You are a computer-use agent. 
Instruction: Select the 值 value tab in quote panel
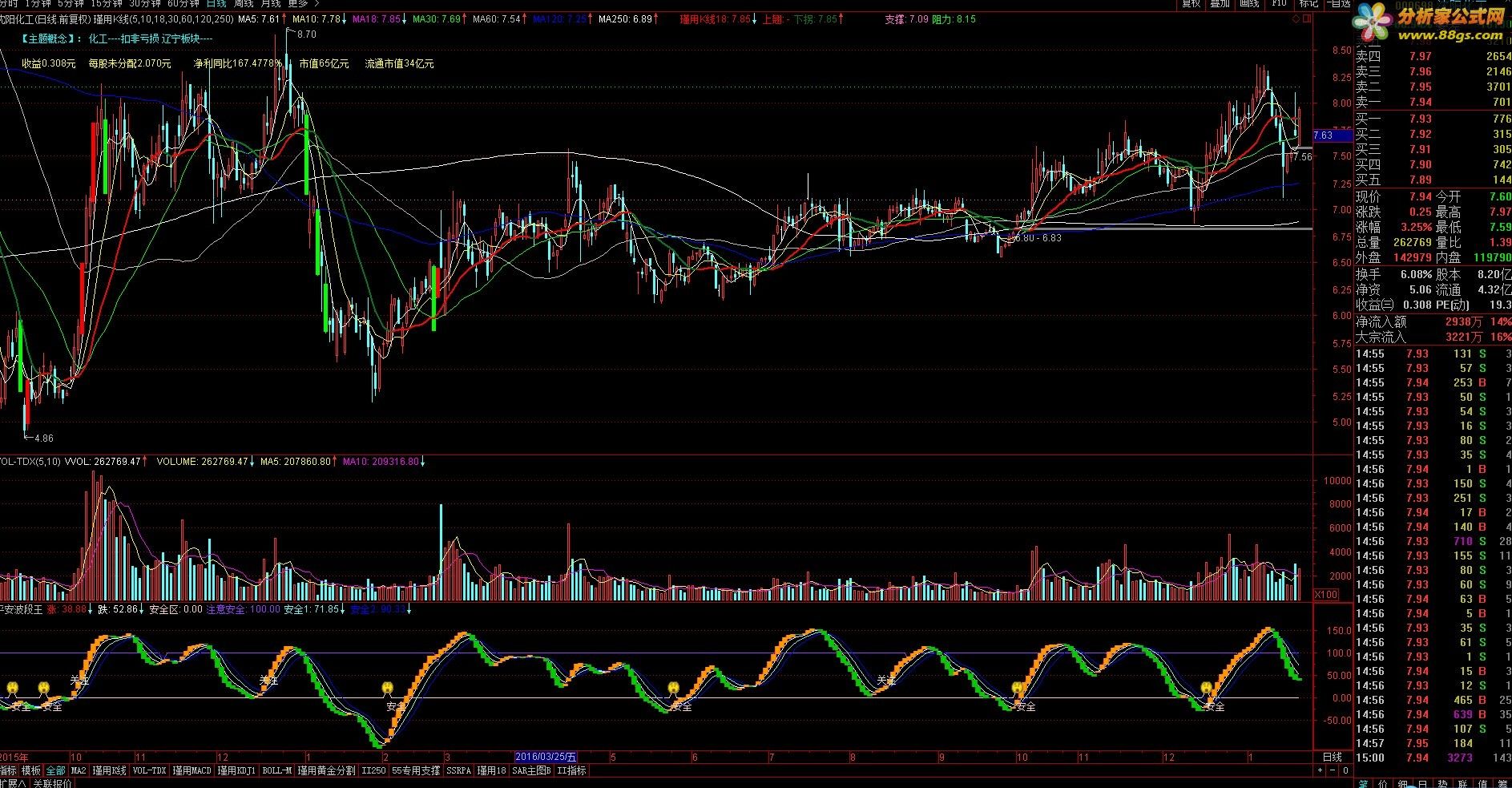tap(1482, 783)
